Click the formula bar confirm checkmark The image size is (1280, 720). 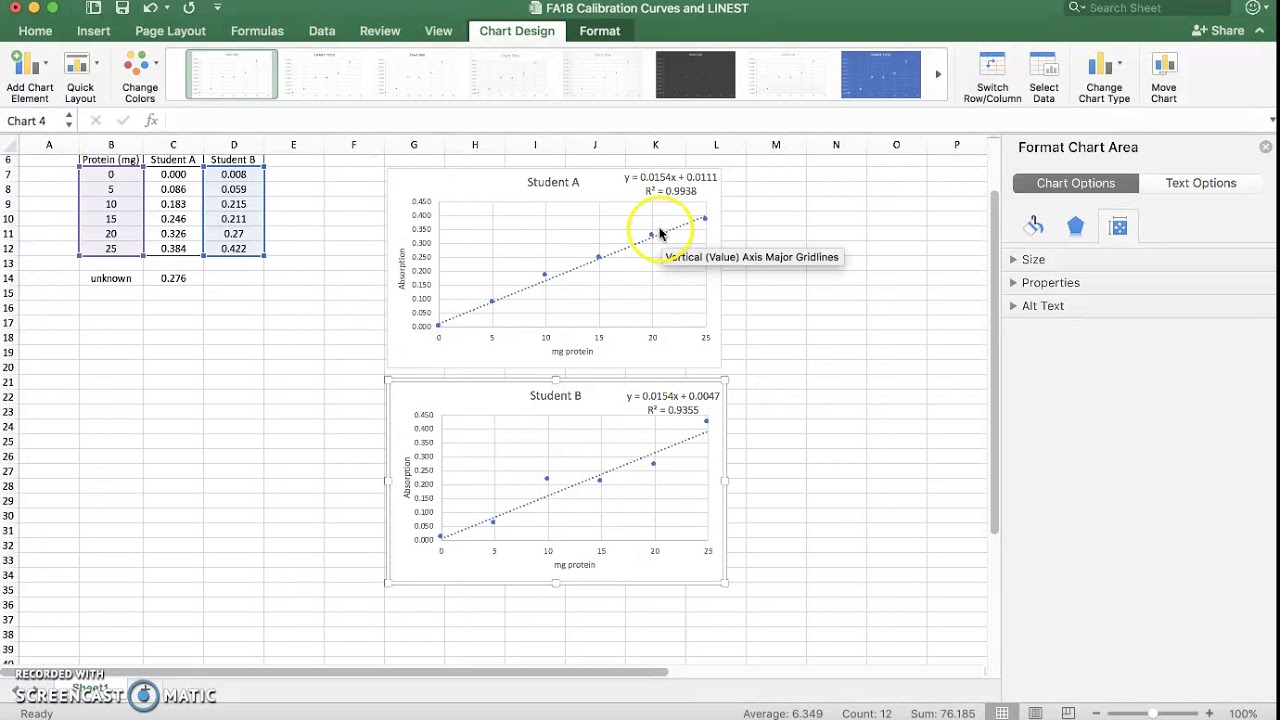pos(123,121)
